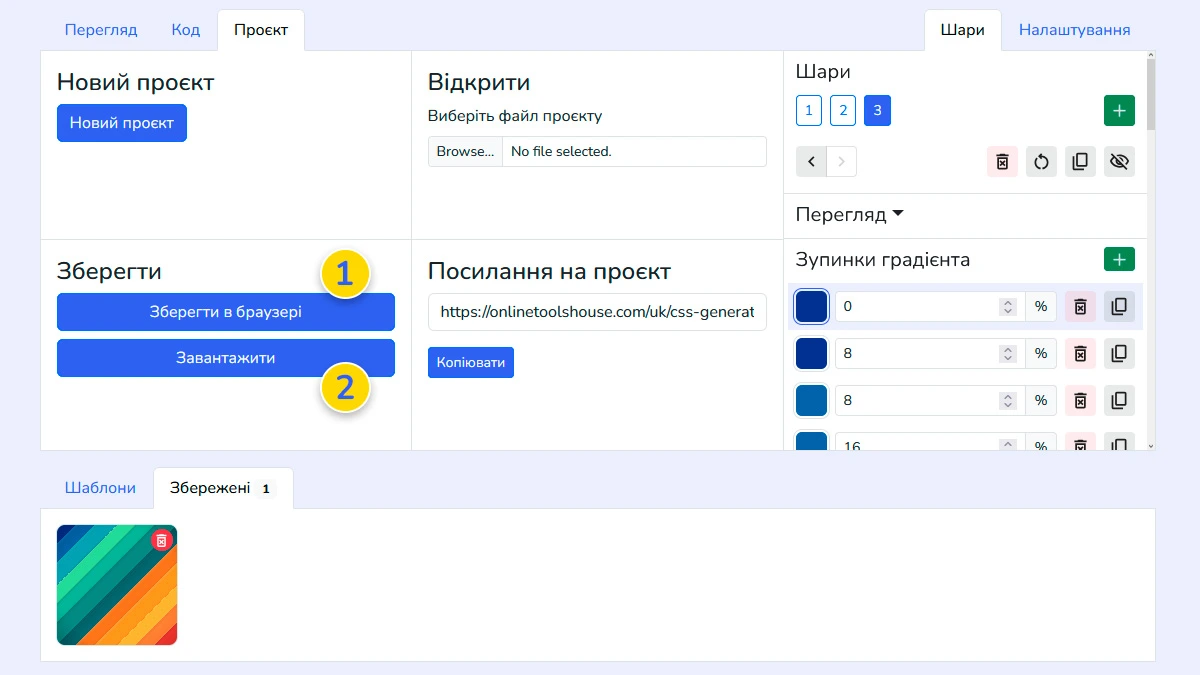Duplicate the current layer

[x=1080, y=161]
